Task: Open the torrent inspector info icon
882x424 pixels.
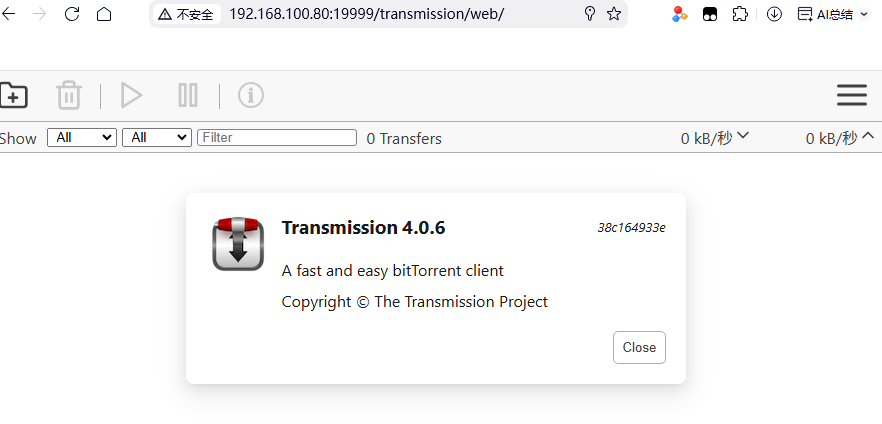Action: pyautogui.click(x=250, y=95)
